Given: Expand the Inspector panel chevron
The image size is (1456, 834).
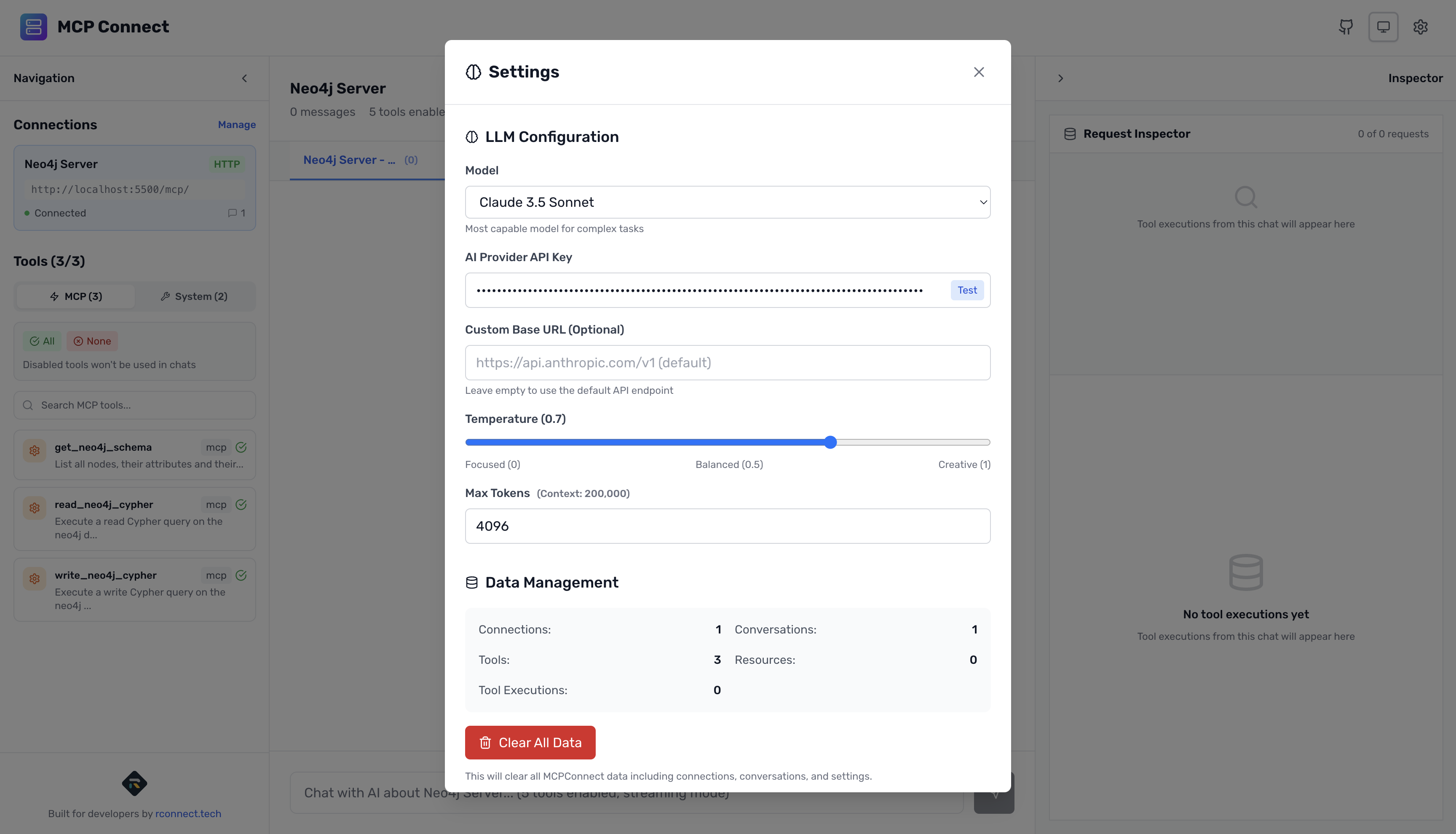Looking at the screenshot, I should (x=1060, y=78).
